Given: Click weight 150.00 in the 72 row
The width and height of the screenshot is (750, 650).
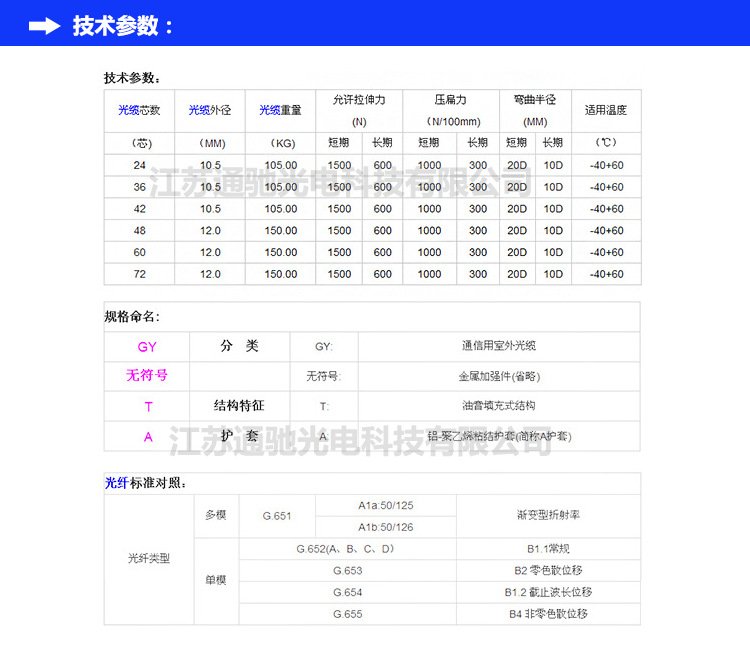Looking at the screenshot, I should pos(281,274).
